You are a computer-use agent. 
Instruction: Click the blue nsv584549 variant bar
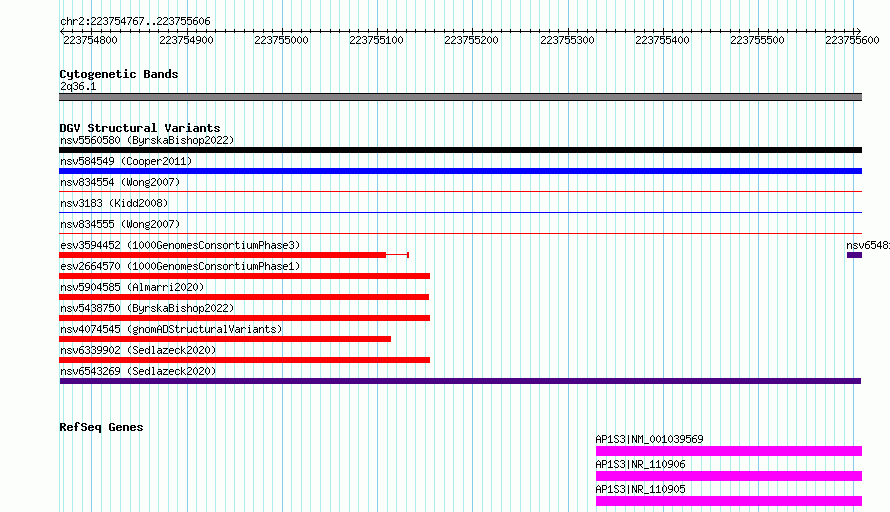[x=460, y=171]
